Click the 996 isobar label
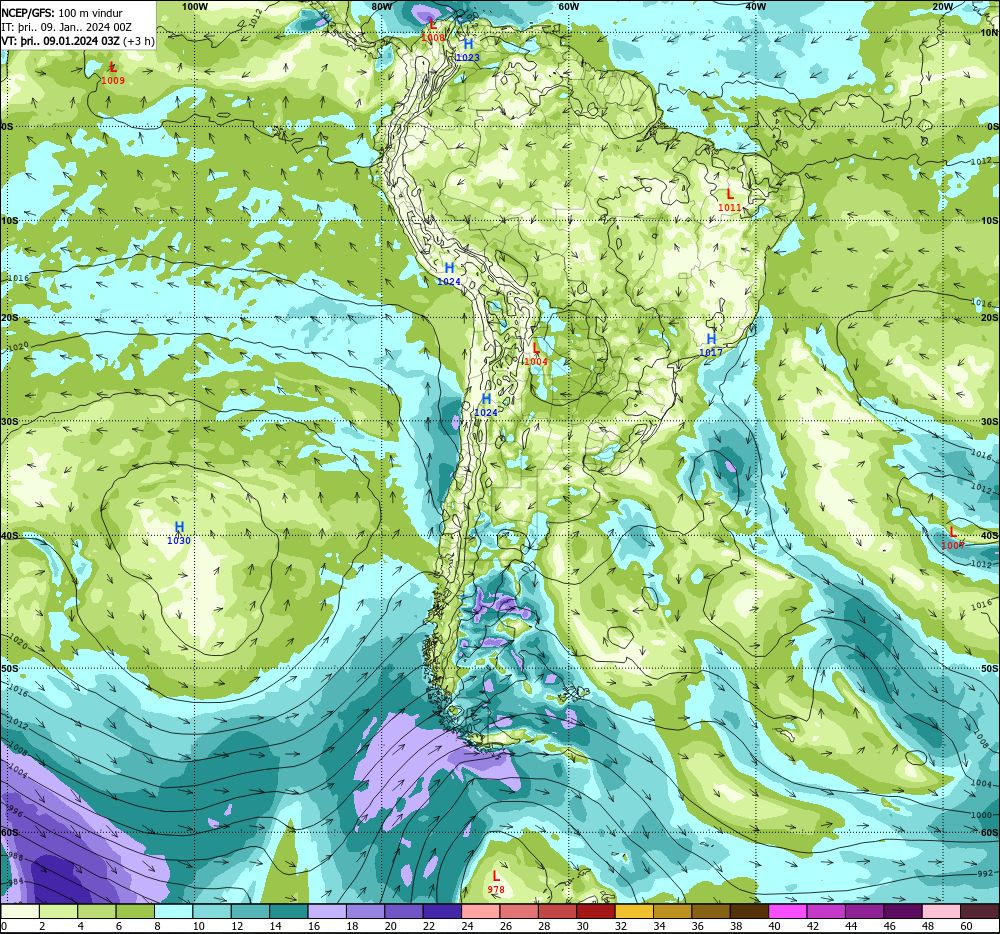 coord(14,812)
